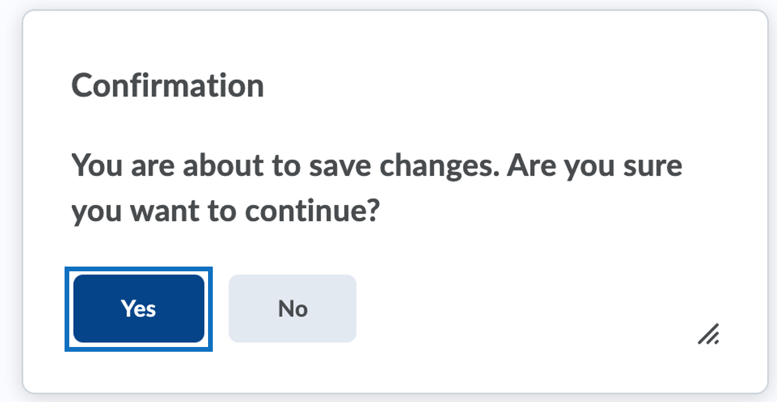
Task: Select the diagonal-lines resize grip
Action: click(708, 334)
